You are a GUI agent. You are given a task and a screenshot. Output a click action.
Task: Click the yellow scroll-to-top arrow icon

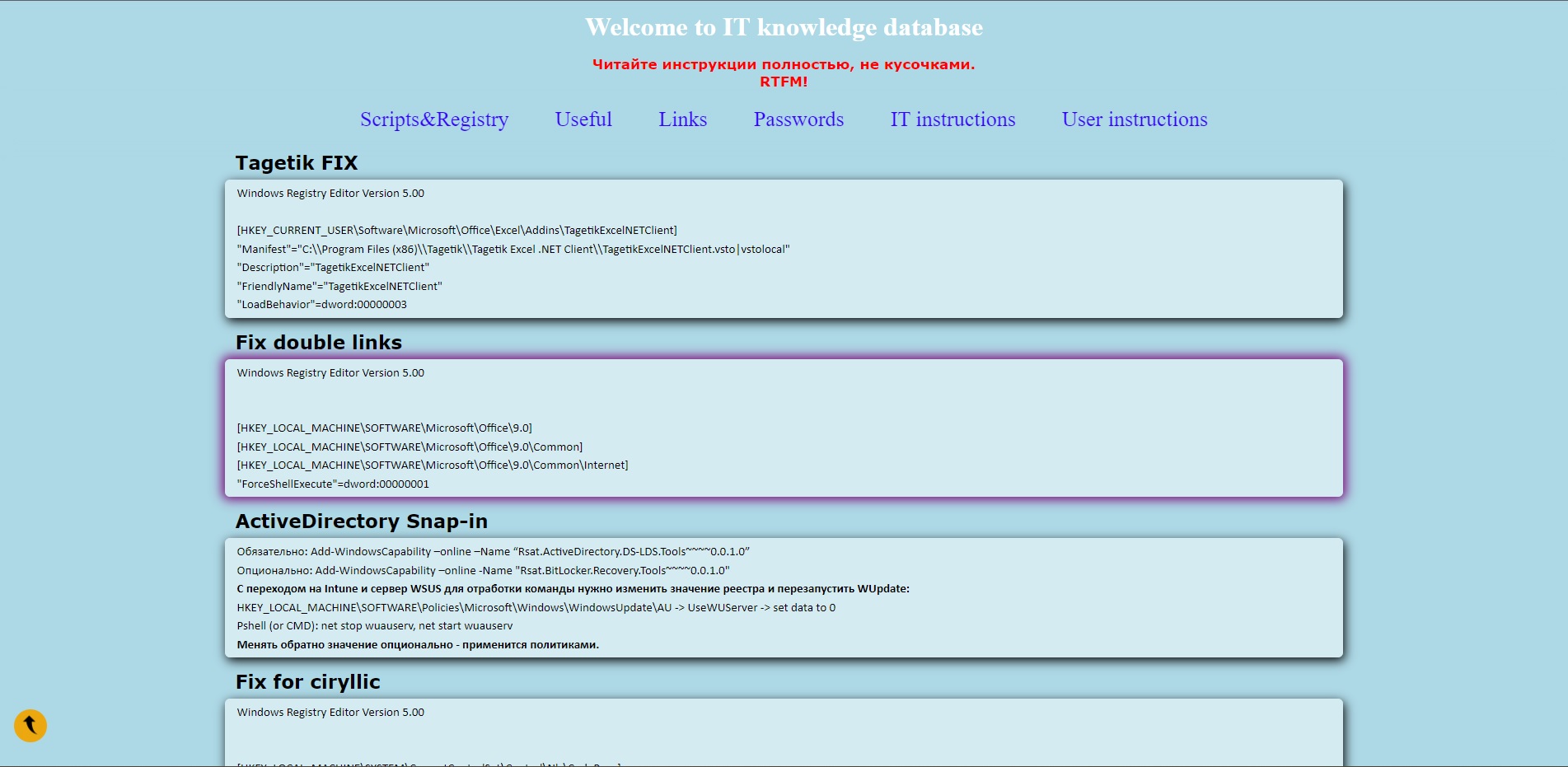click(x=30, y=726)
